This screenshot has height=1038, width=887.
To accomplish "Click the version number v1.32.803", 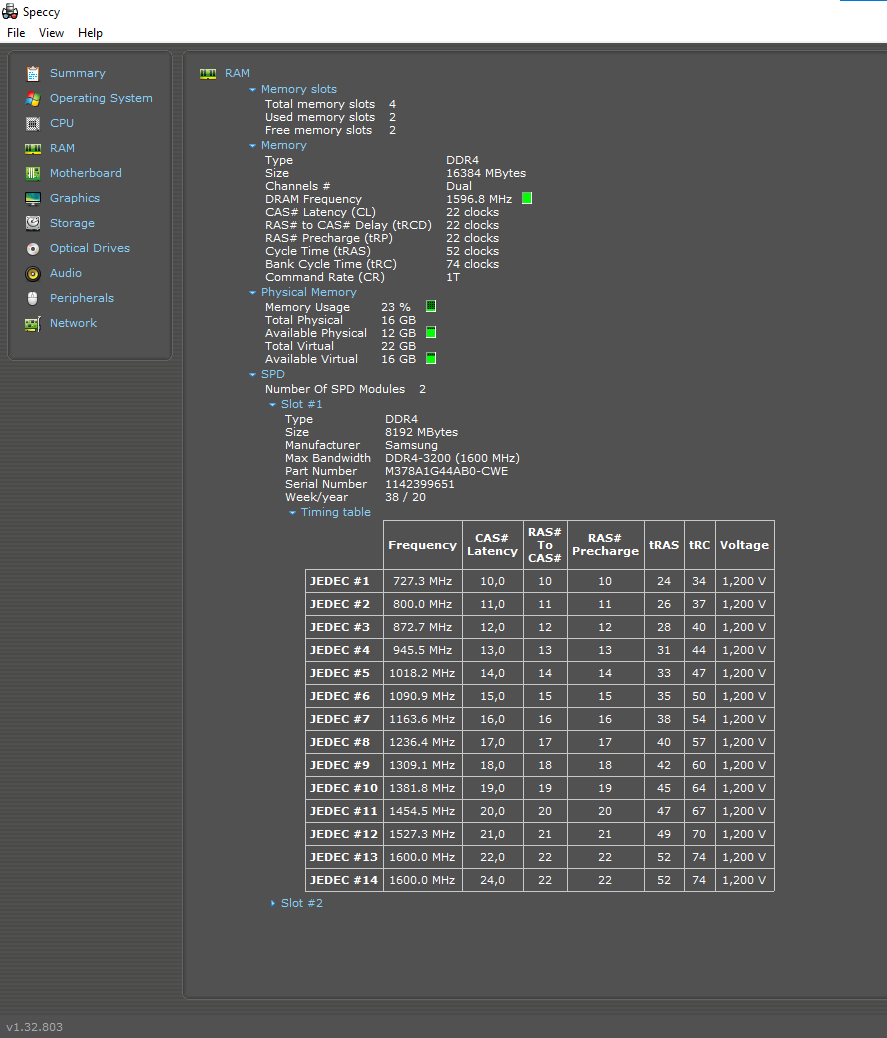I will click(x=34, y=1027).
